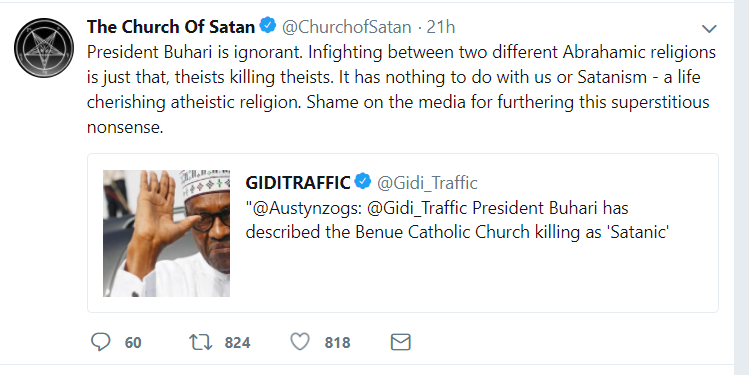Click the @Gidi_Traffic handle
Viewport: 749px width, 375px height.
(427, 182)
